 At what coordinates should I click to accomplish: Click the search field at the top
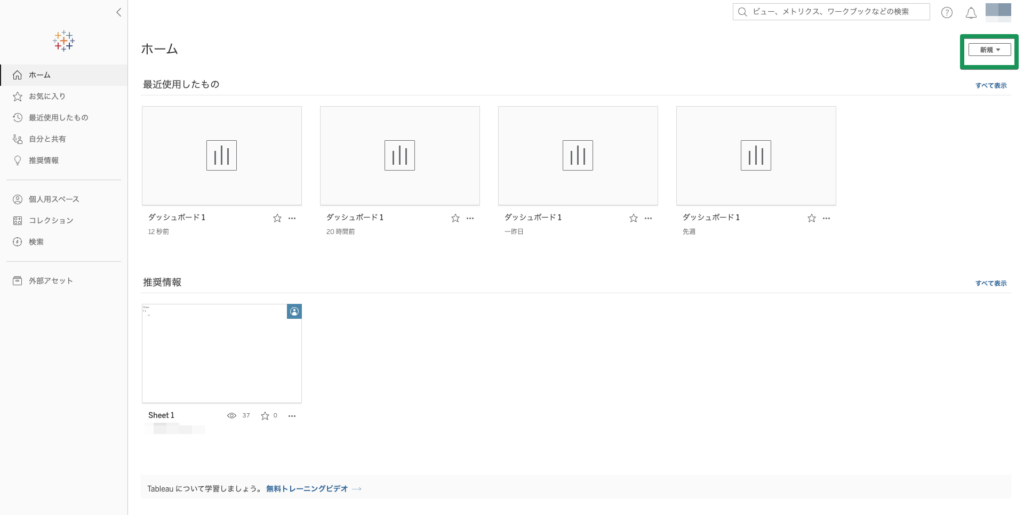(831, 12)
